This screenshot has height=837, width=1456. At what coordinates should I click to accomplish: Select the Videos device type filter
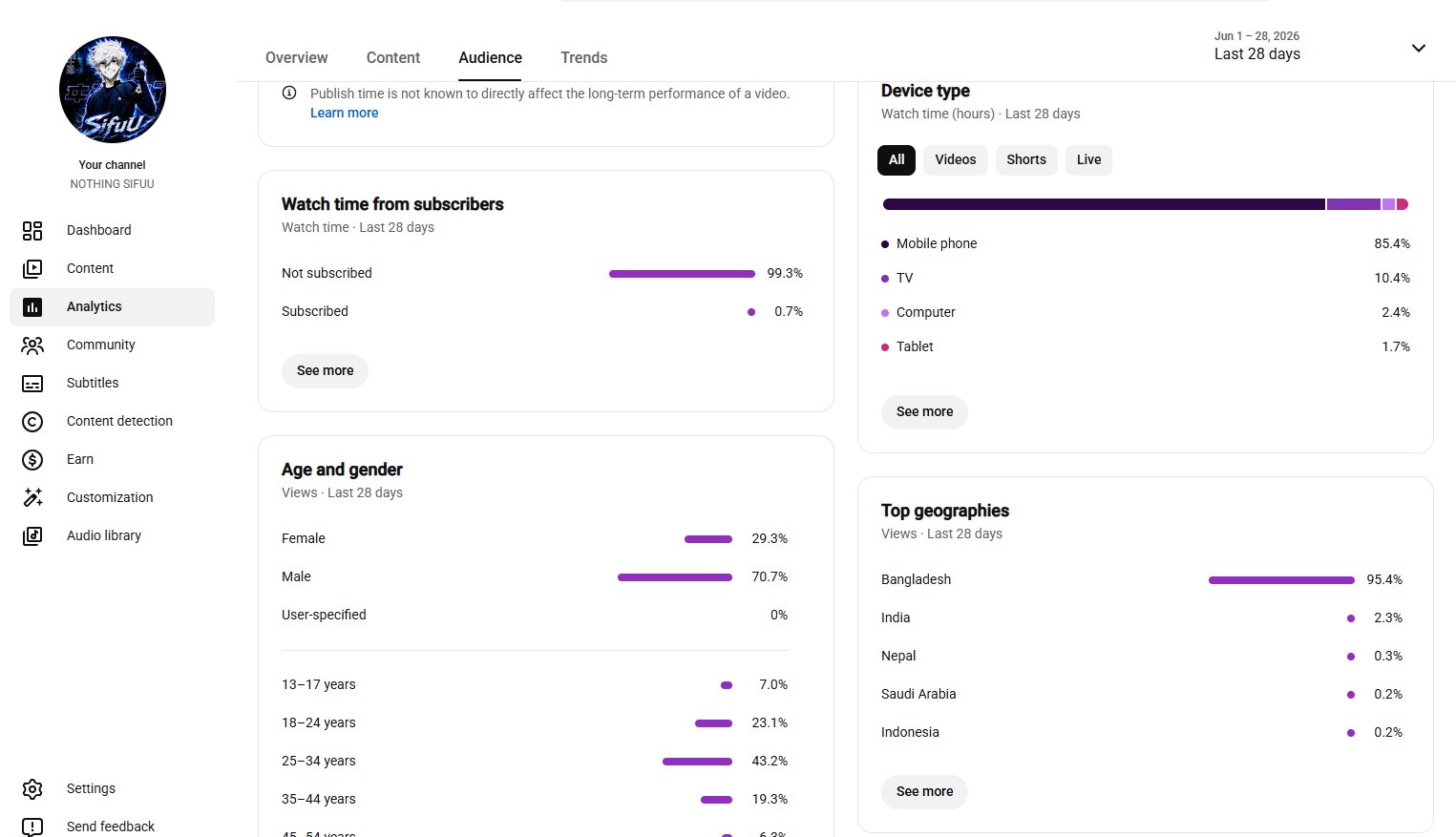956,159
